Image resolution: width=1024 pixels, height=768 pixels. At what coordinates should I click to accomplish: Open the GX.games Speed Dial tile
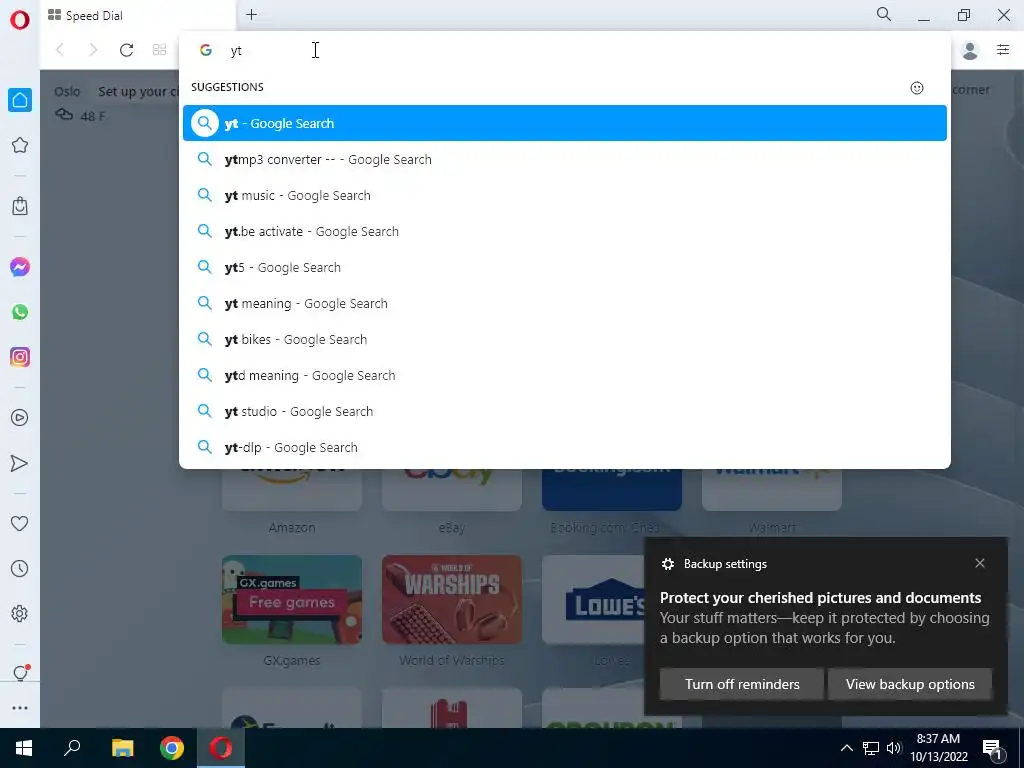(292, 600)
